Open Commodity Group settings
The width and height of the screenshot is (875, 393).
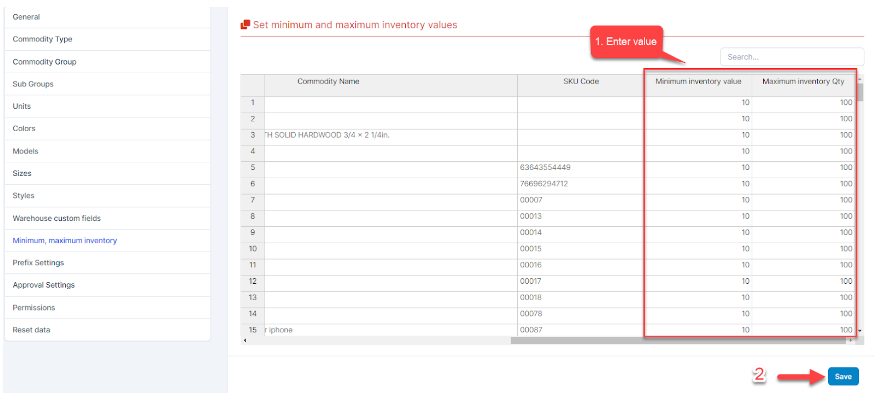click(x=107, y=62)
